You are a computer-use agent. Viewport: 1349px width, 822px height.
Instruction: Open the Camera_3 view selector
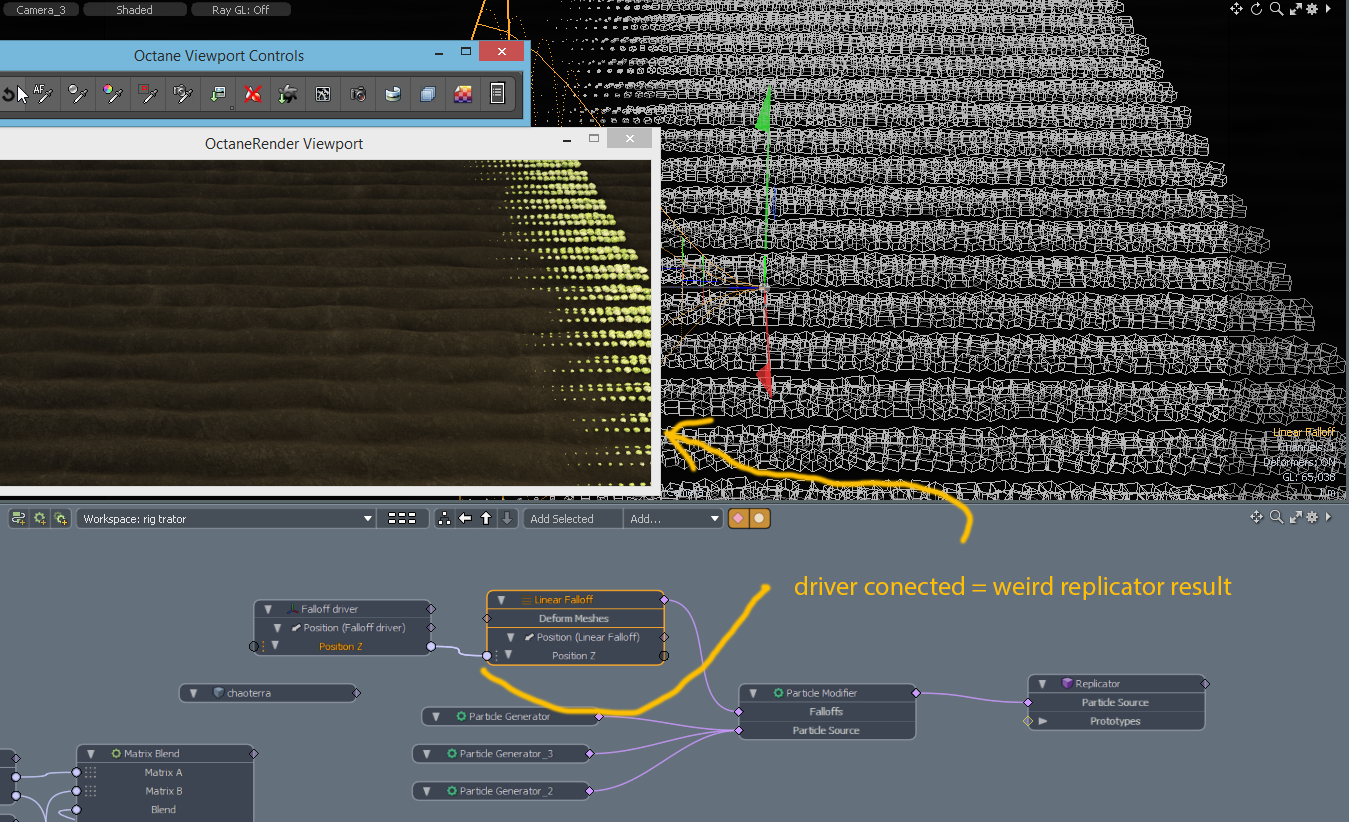pyautogui.click(x=40, y=9)
